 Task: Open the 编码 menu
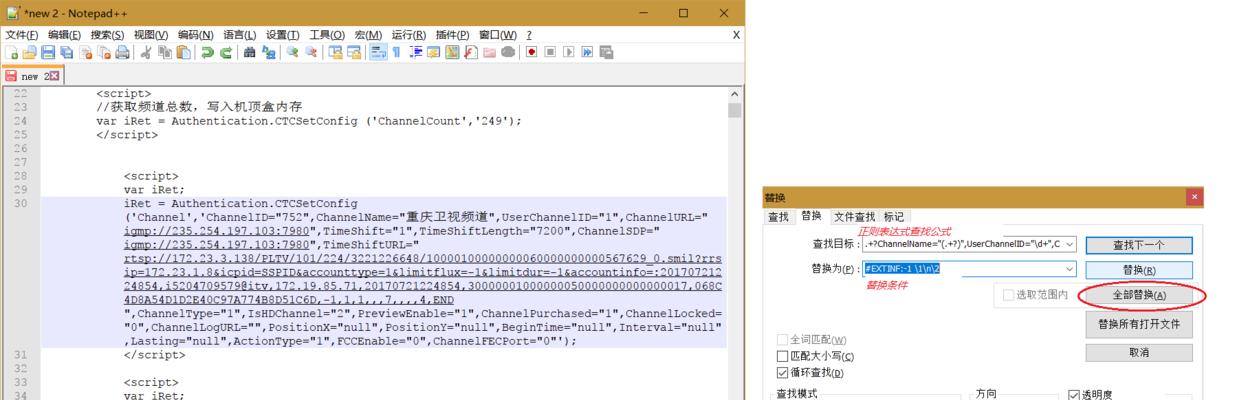point(194,34)
